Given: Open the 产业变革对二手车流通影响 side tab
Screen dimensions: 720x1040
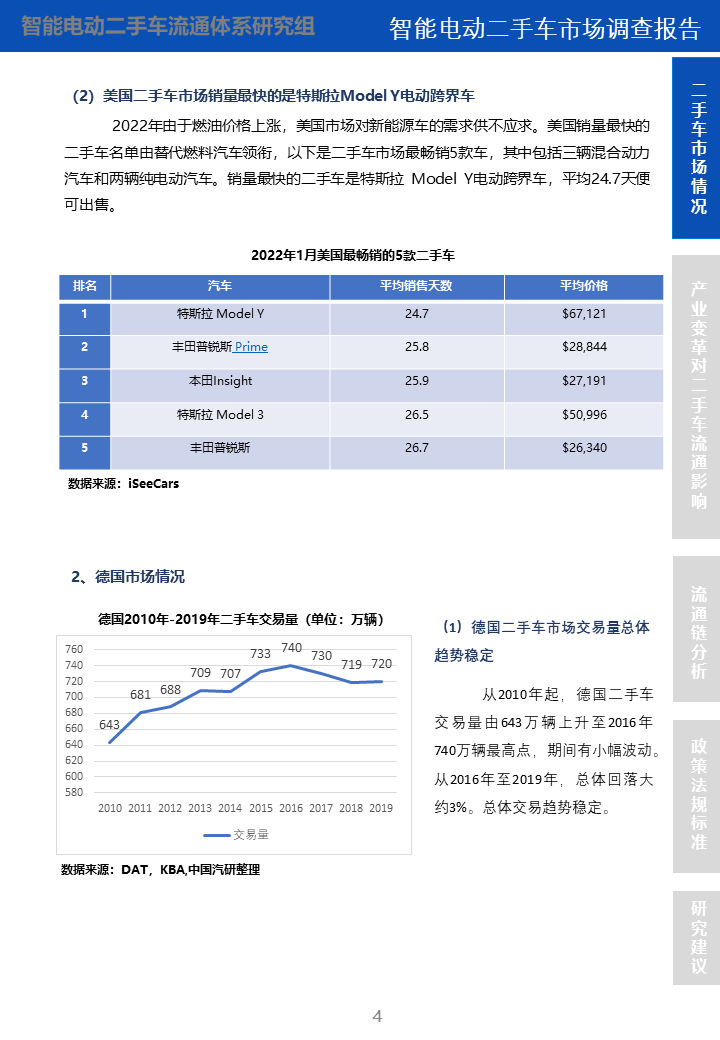Looking at the screenshot, I should 696,397.
